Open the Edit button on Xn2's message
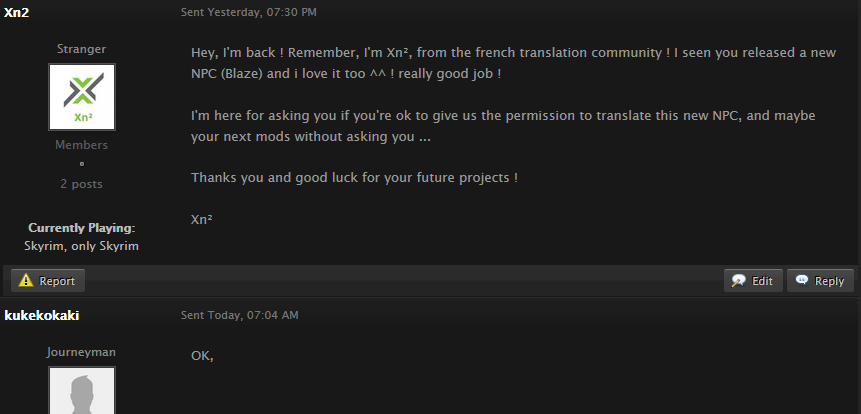The width and height of the screenshot is (861, 414). click(x=753, y=281)
